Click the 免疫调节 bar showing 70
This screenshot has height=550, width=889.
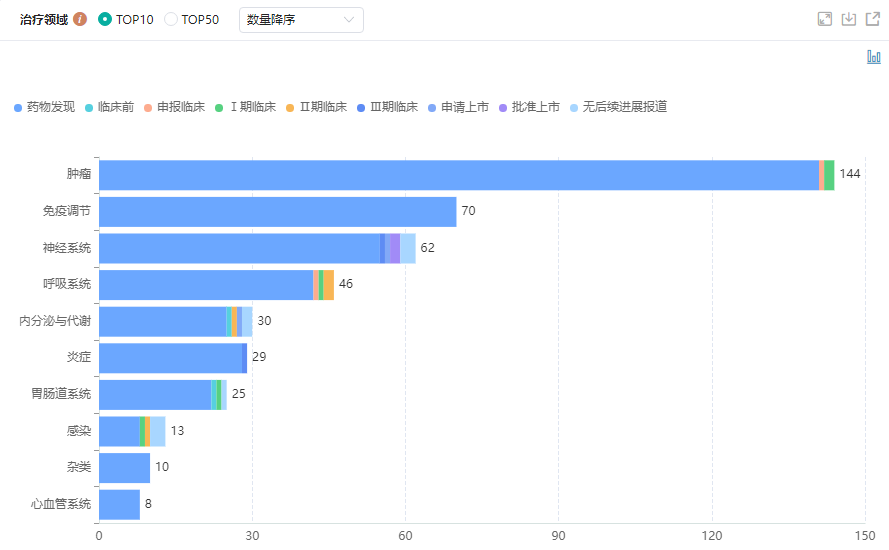pyautogui.click(x=277, y=212)
